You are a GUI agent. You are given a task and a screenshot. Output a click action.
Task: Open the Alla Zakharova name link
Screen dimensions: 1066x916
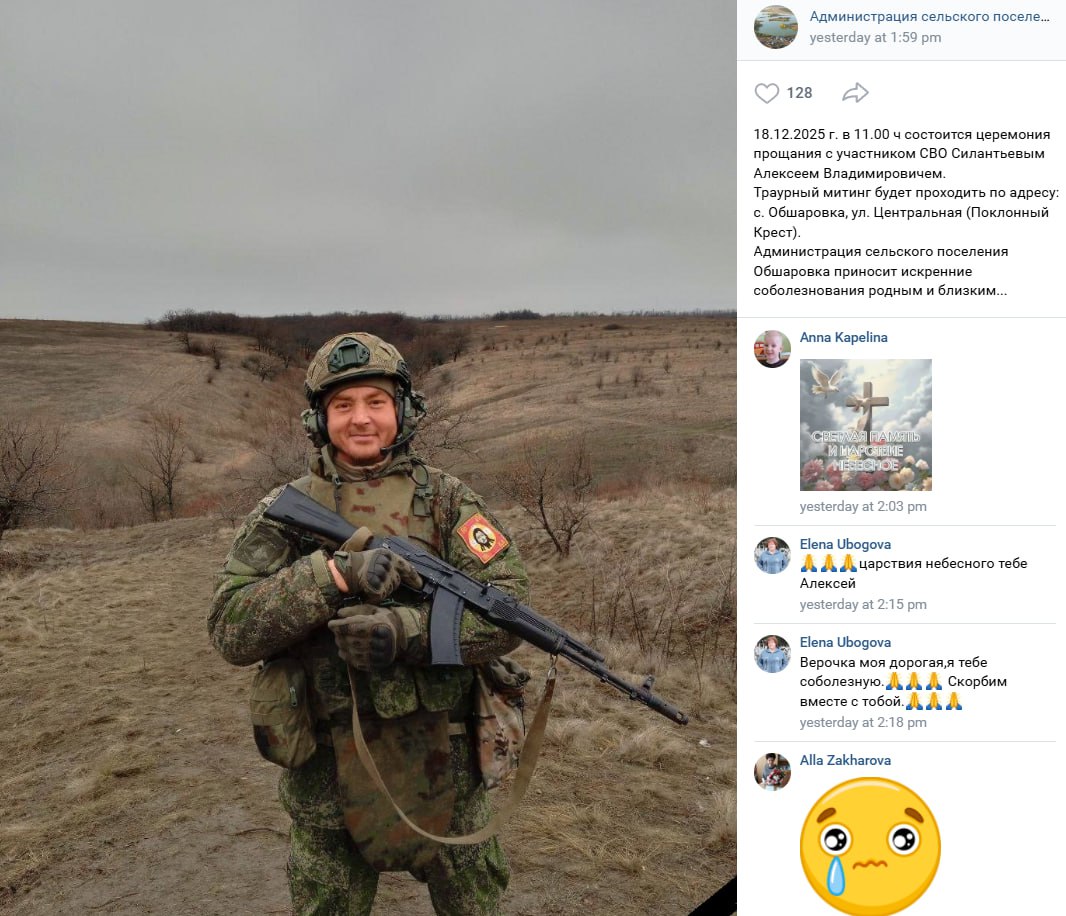tap(845, 760)
